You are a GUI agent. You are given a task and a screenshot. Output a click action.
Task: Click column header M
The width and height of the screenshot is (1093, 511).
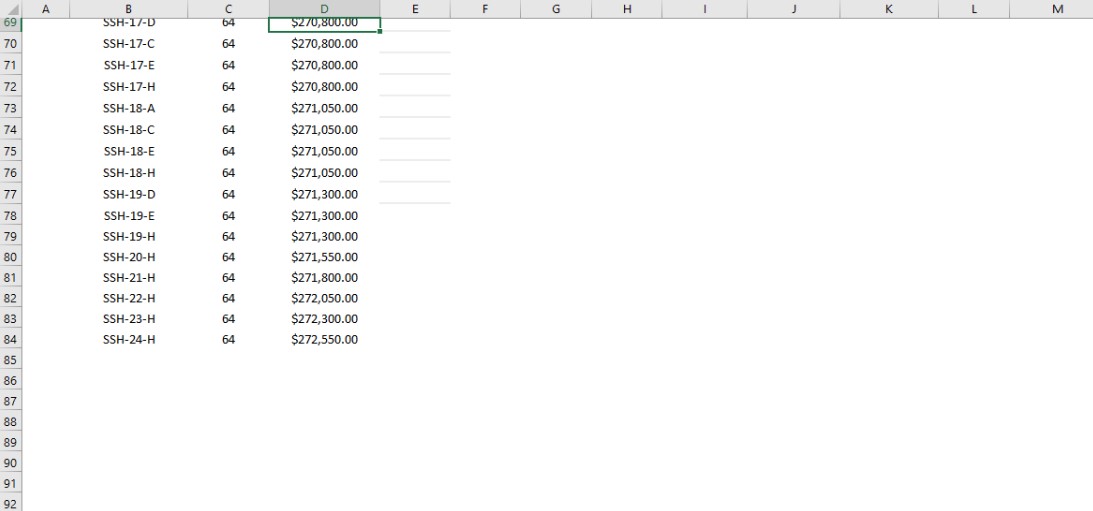click(1058, 9)
